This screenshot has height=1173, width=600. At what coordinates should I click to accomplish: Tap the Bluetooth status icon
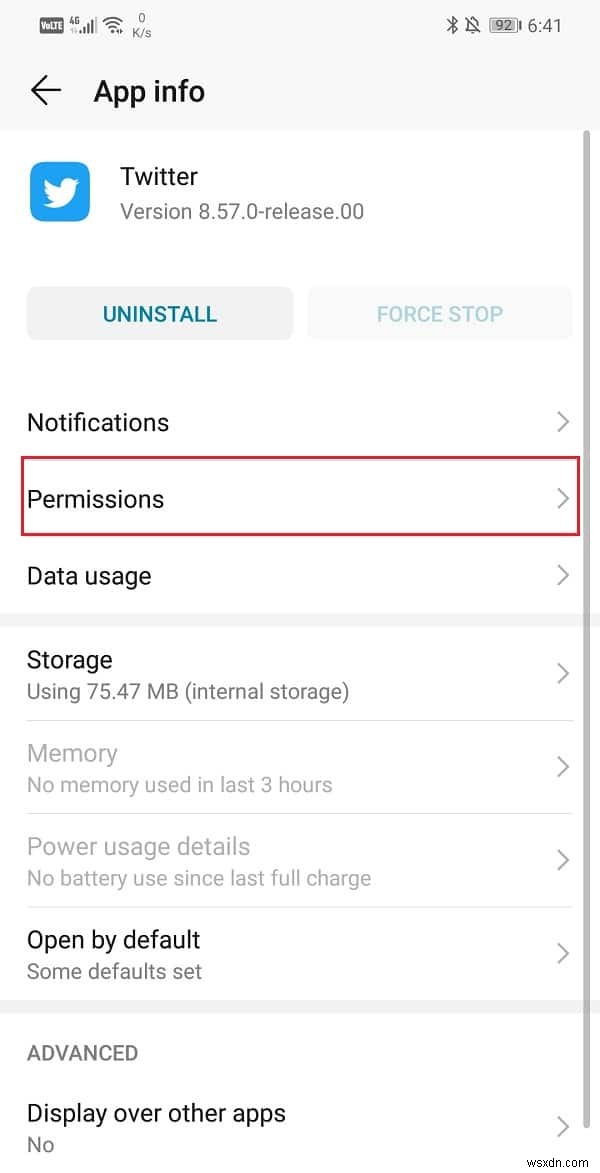point(452,26)
